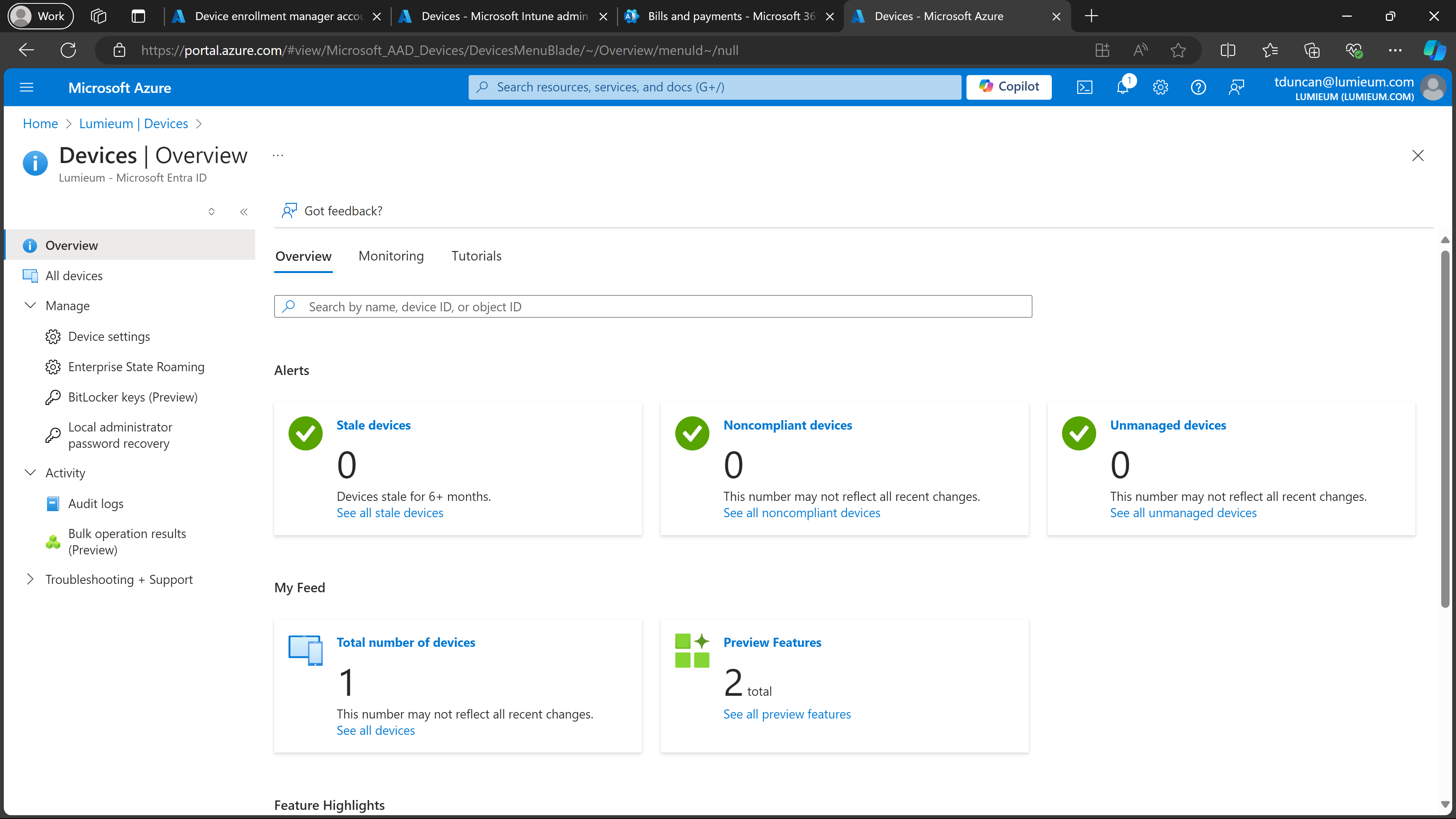Switch to the Monitoring tab
Viewport: 1456px width, 819px height.
click(391, 256)
